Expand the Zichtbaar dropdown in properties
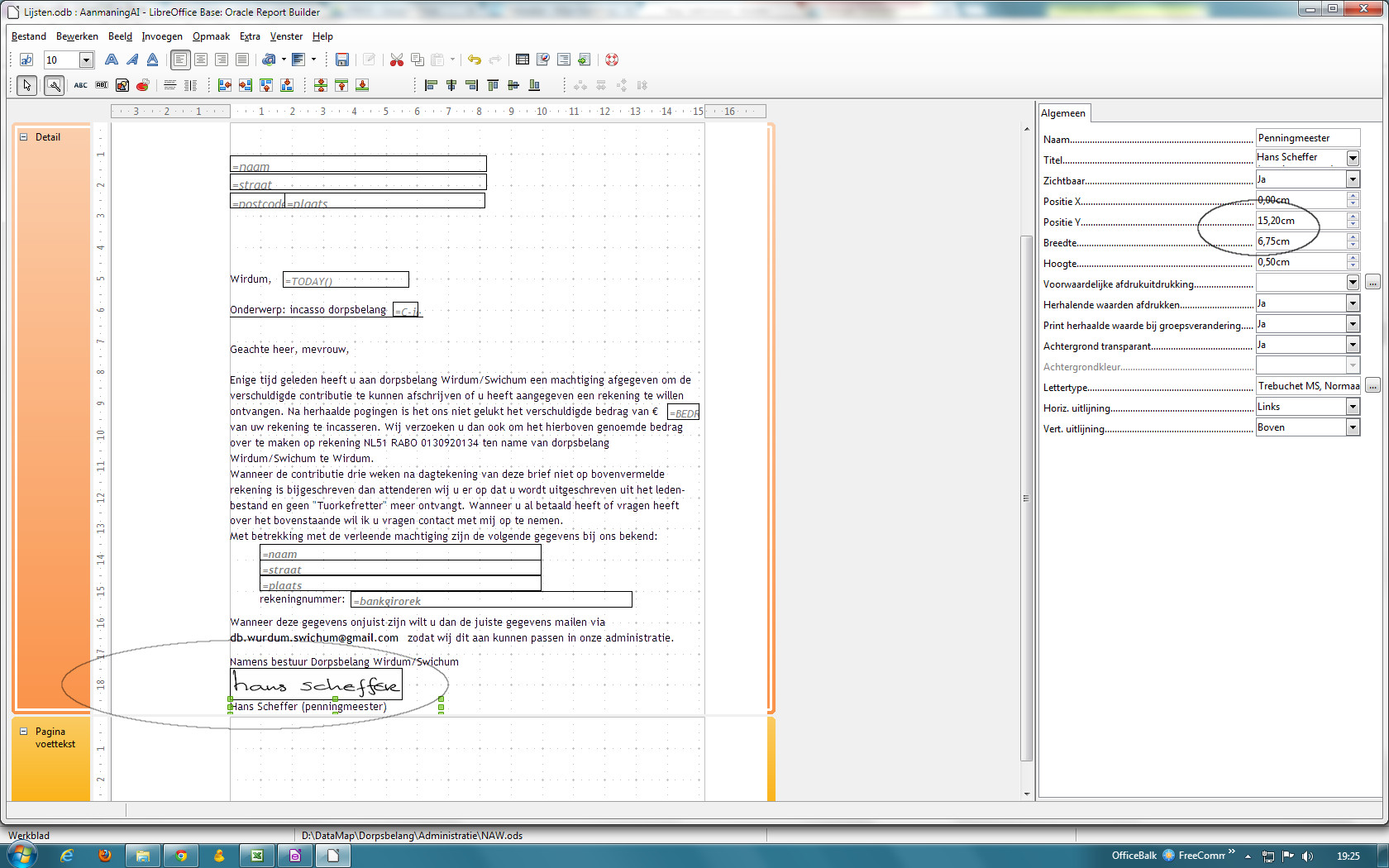 [1353, 179]
